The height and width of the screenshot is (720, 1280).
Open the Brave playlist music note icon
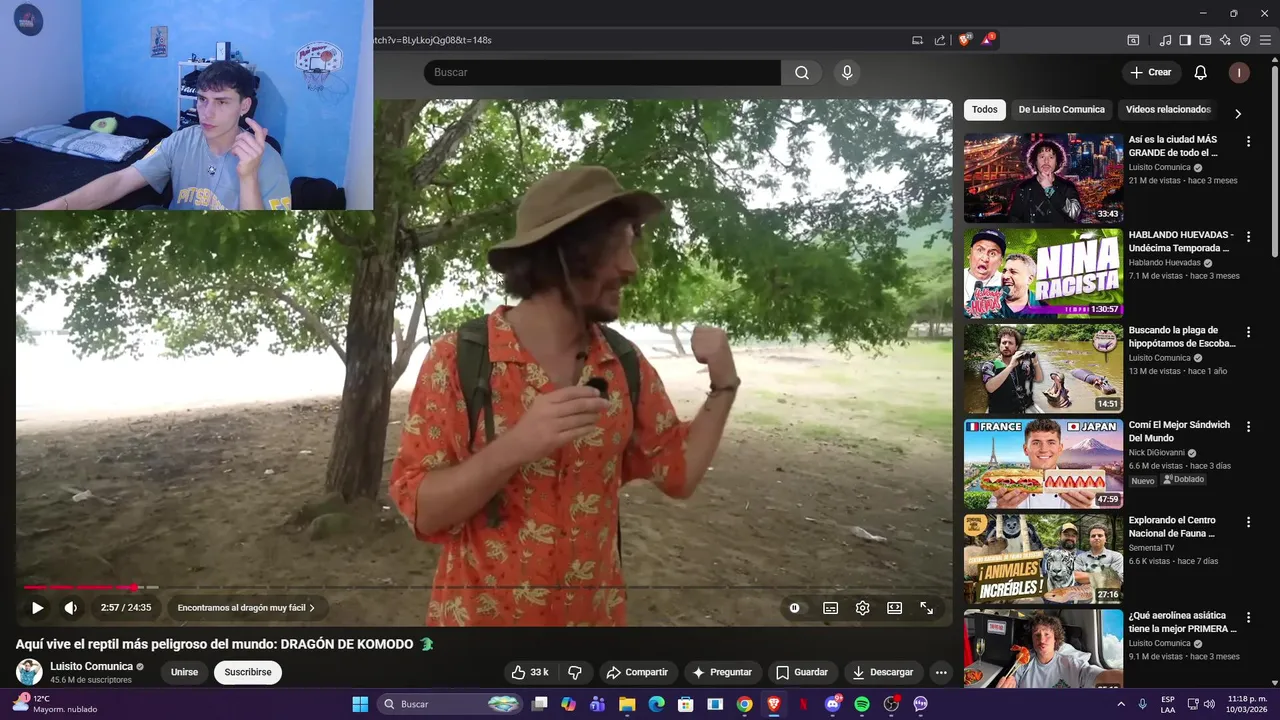1165,40
